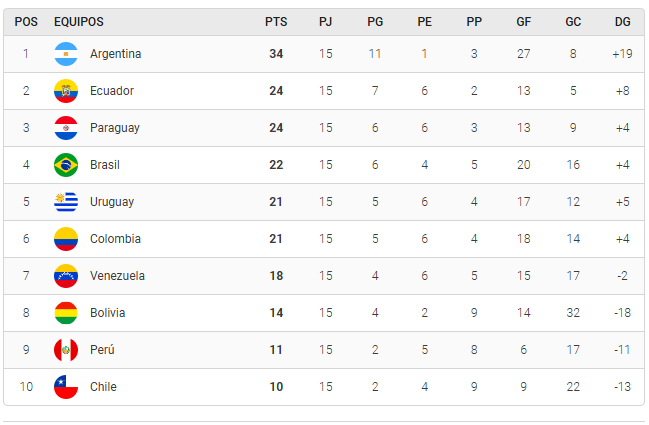Click the Ecuador flag icon
Viewport: 649px width, 425px height.
tap(66, 91)
